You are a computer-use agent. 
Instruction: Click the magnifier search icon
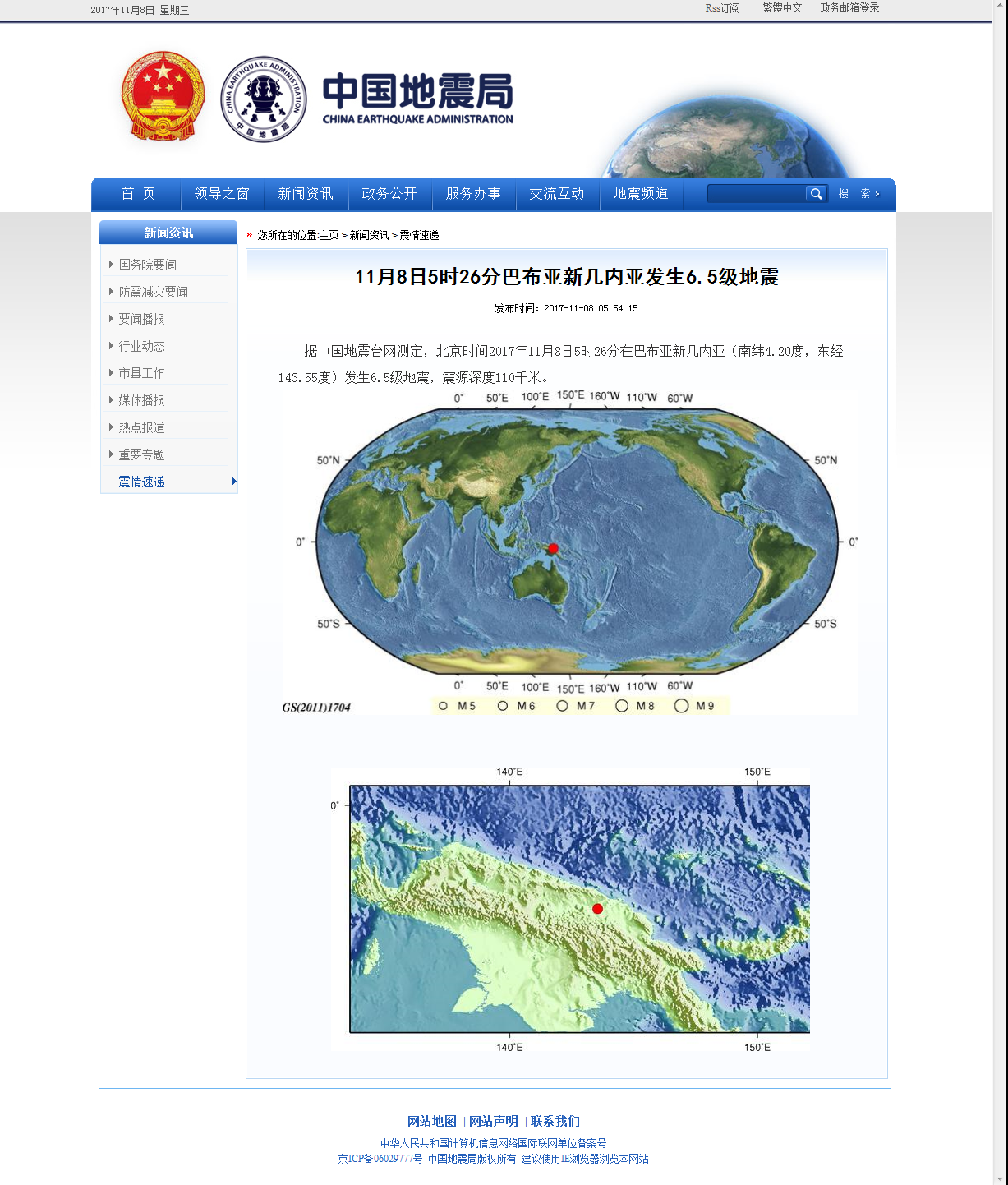[x=815, y=194]
